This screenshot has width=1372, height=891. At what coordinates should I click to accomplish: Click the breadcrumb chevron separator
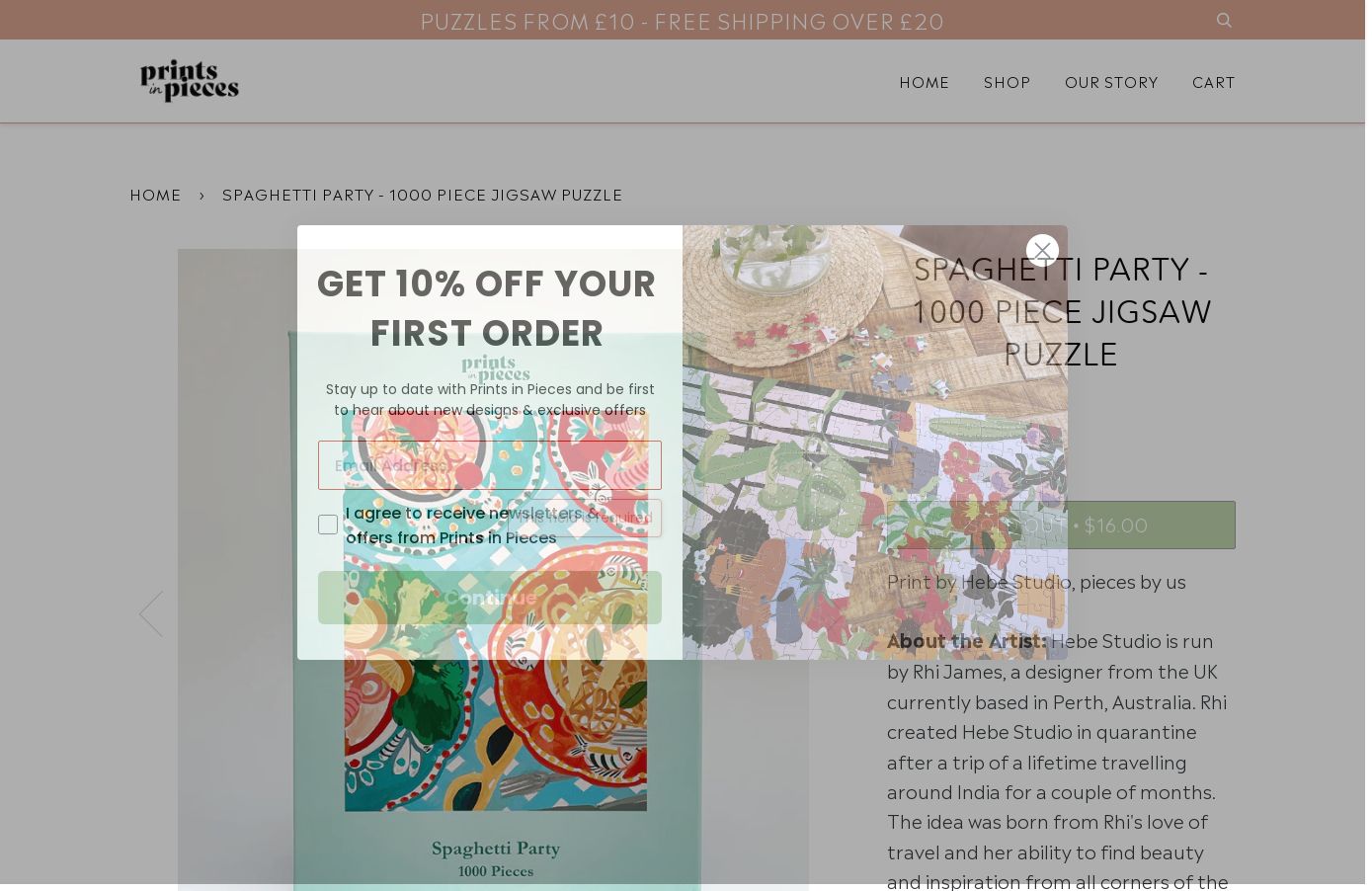[202, 194]
